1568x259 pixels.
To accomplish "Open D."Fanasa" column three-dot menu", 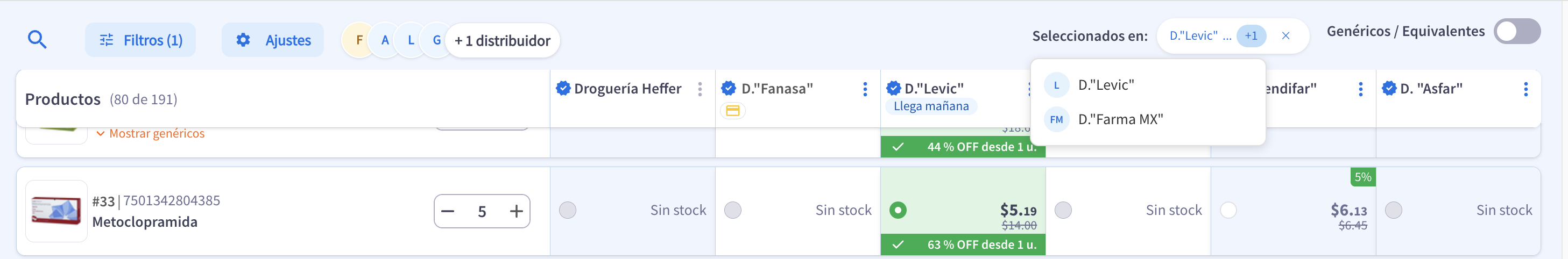I will click(865, 89).
